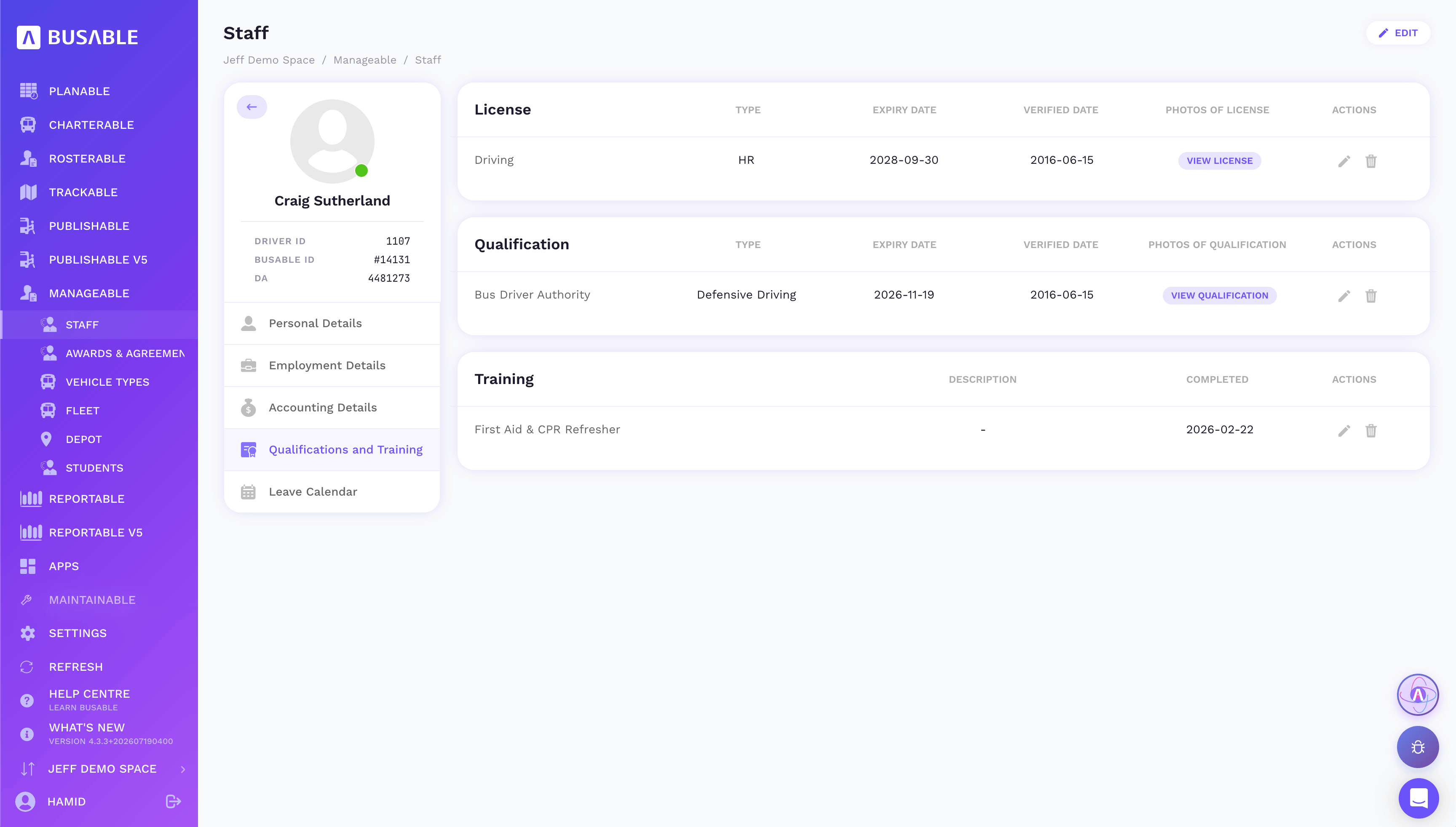Viewport: 1456px width, 827px height.
Task: Edit the Bus Driver Authority qualification
Action: pos(1344,296)
